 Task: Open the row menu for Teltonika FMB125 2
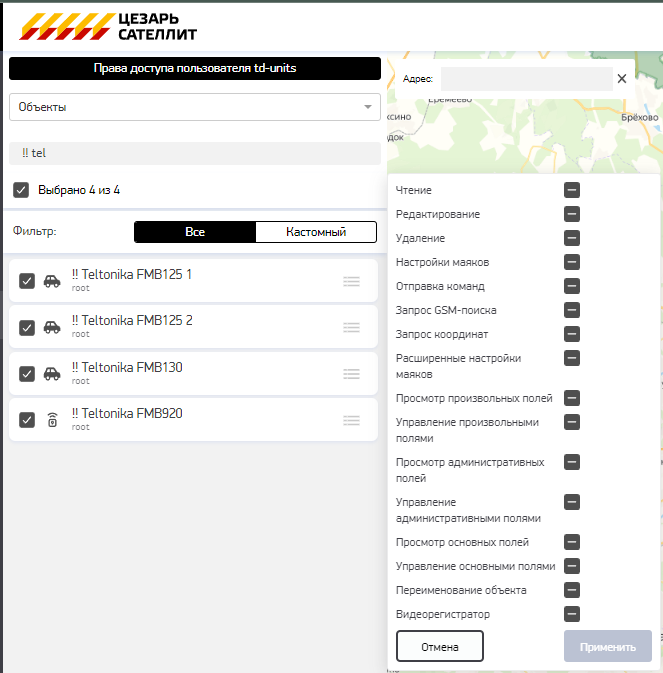(351, 327)
